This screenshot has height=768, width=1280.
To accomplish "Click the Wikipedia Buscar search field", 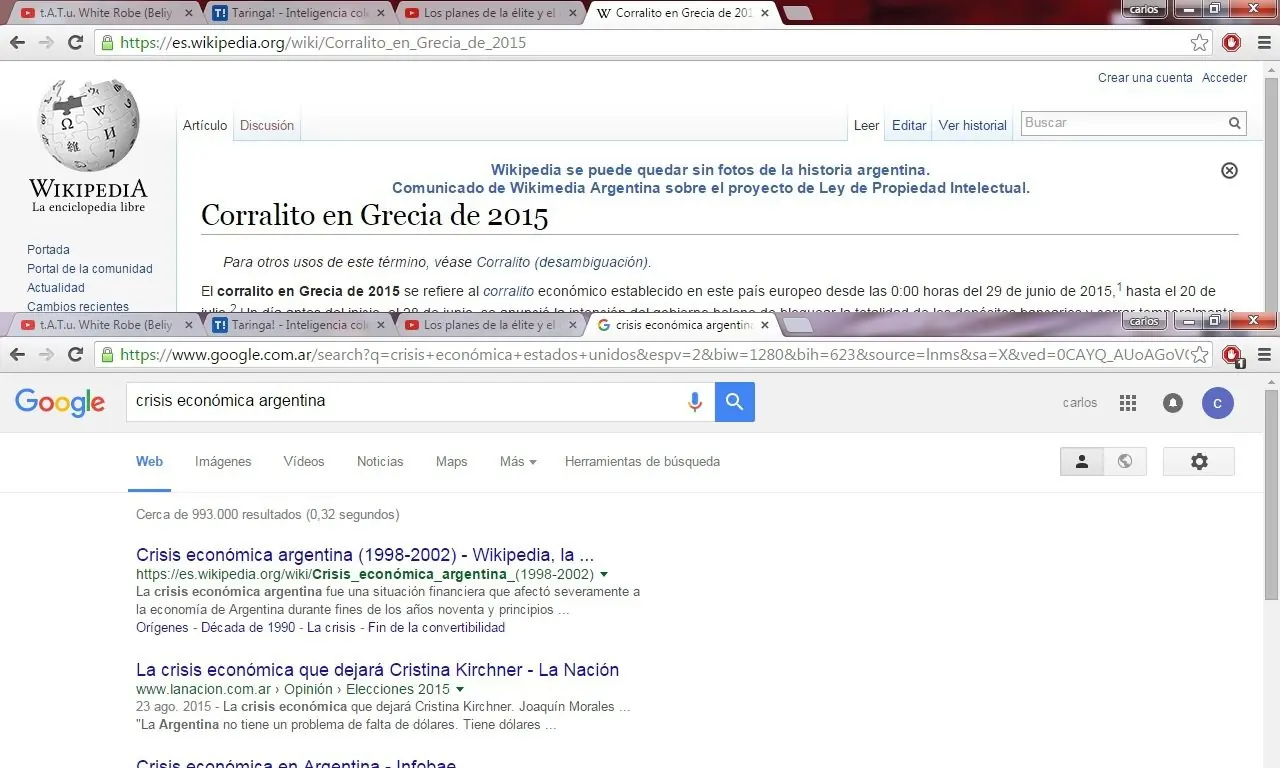I will tap(1122, 123).
